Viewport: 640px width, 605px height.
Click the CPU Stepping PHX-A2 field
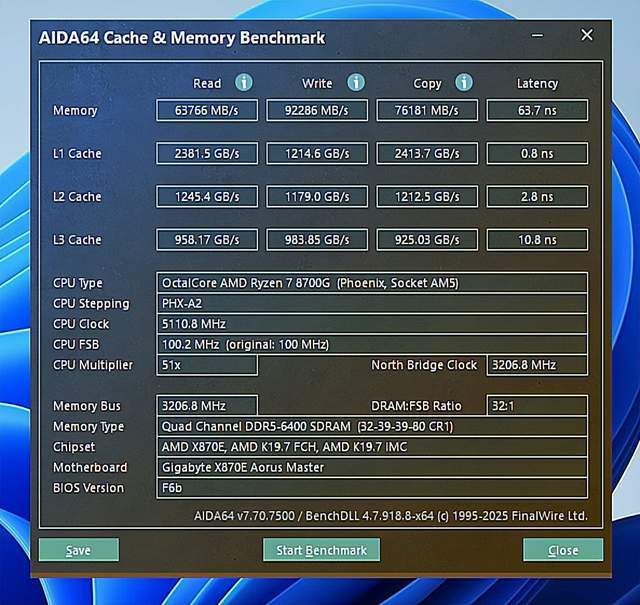372,303
